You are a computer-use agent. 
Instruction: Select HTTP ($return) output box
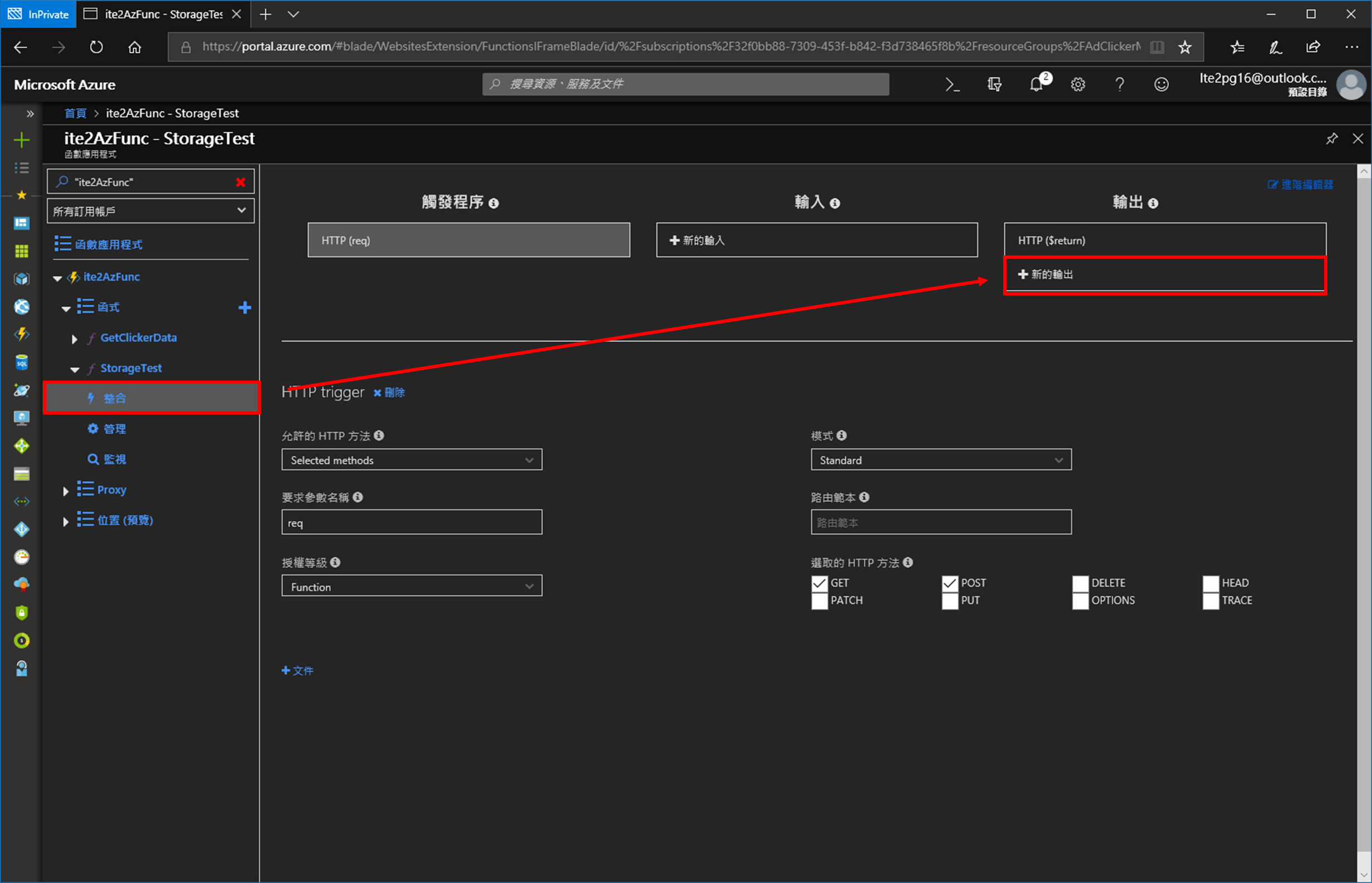click(x=1164, y=240)
